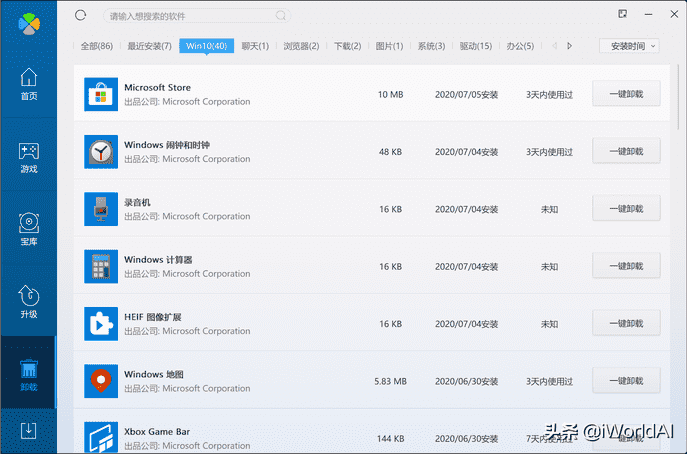
Task: Switch to the 驱动(15) tab
Action: 475,46
